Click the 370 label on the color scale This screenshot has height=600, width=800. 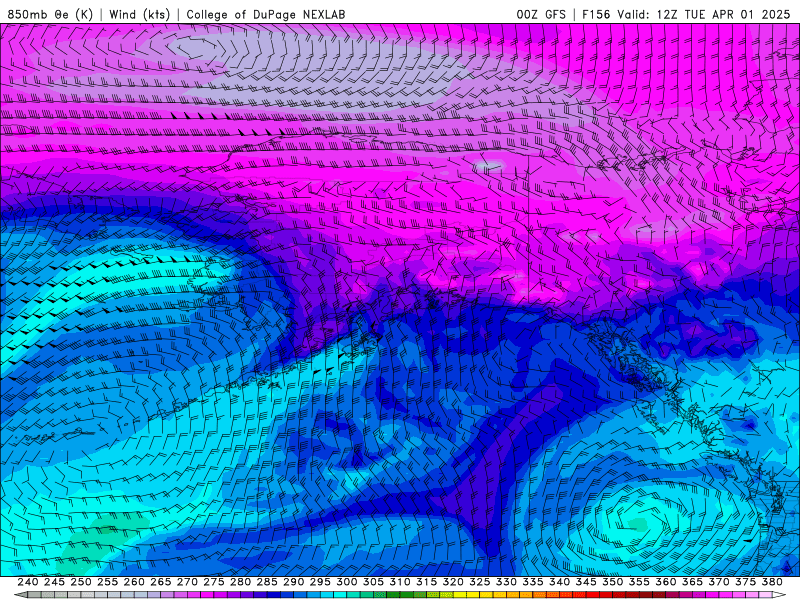pyautogui.click(x=719, y=582)
